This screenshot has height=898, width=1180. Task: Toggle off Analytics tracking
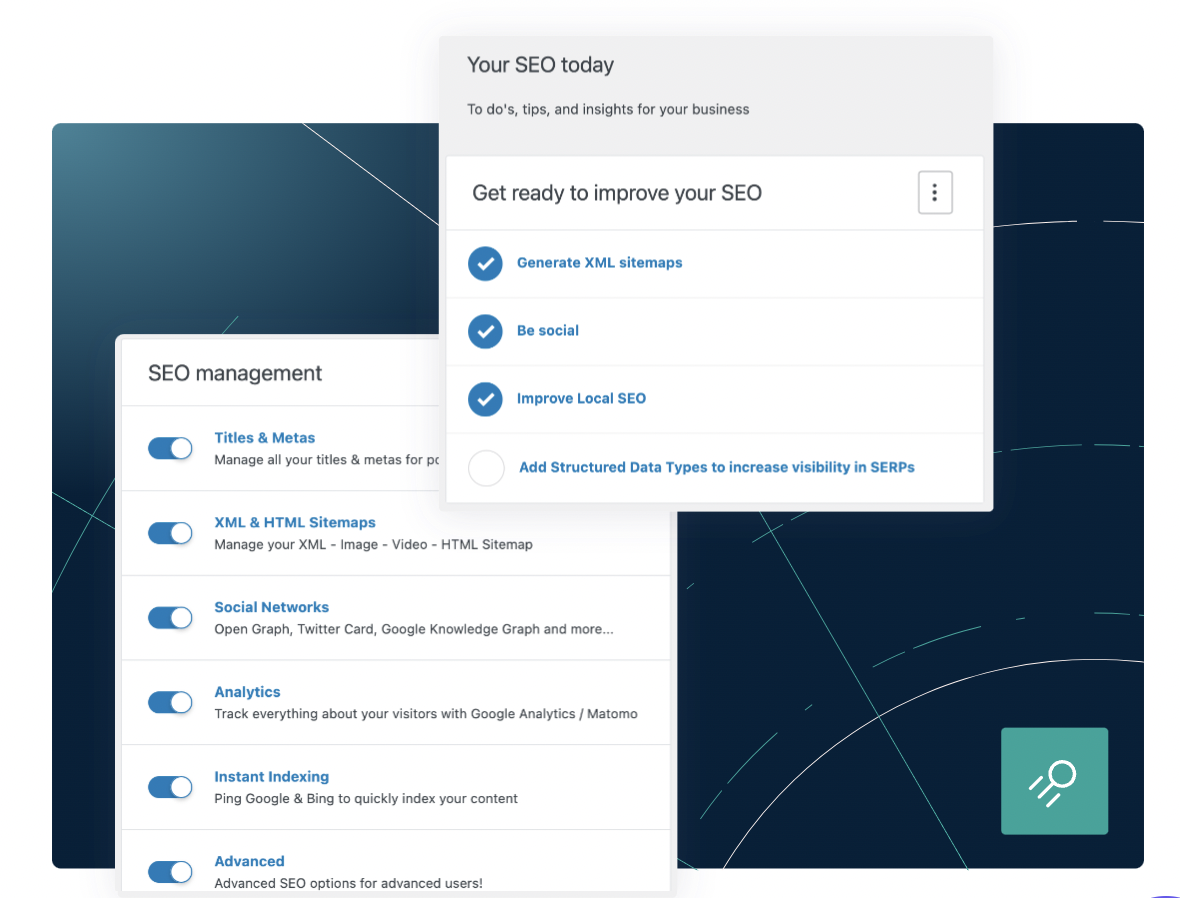[x=170, y=702]
